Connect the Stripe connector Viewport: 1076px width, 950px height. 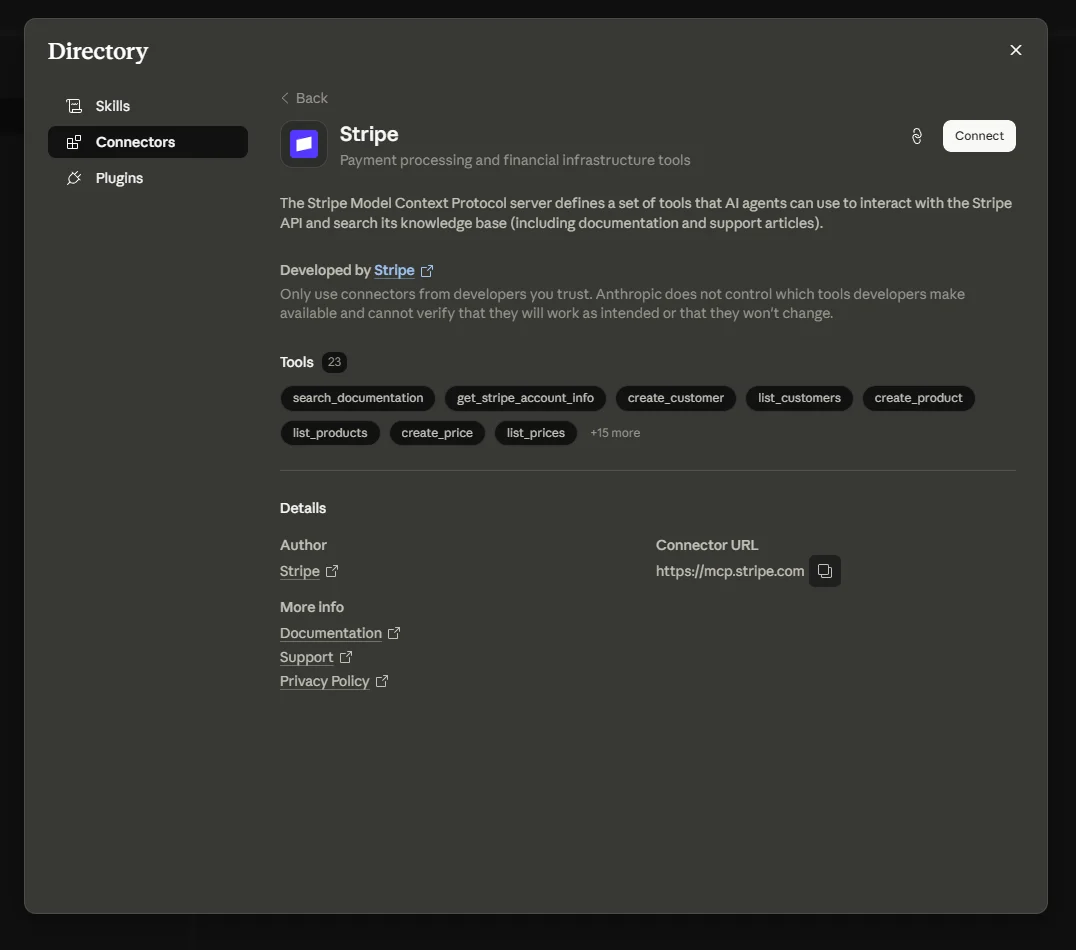pos(979,136)
